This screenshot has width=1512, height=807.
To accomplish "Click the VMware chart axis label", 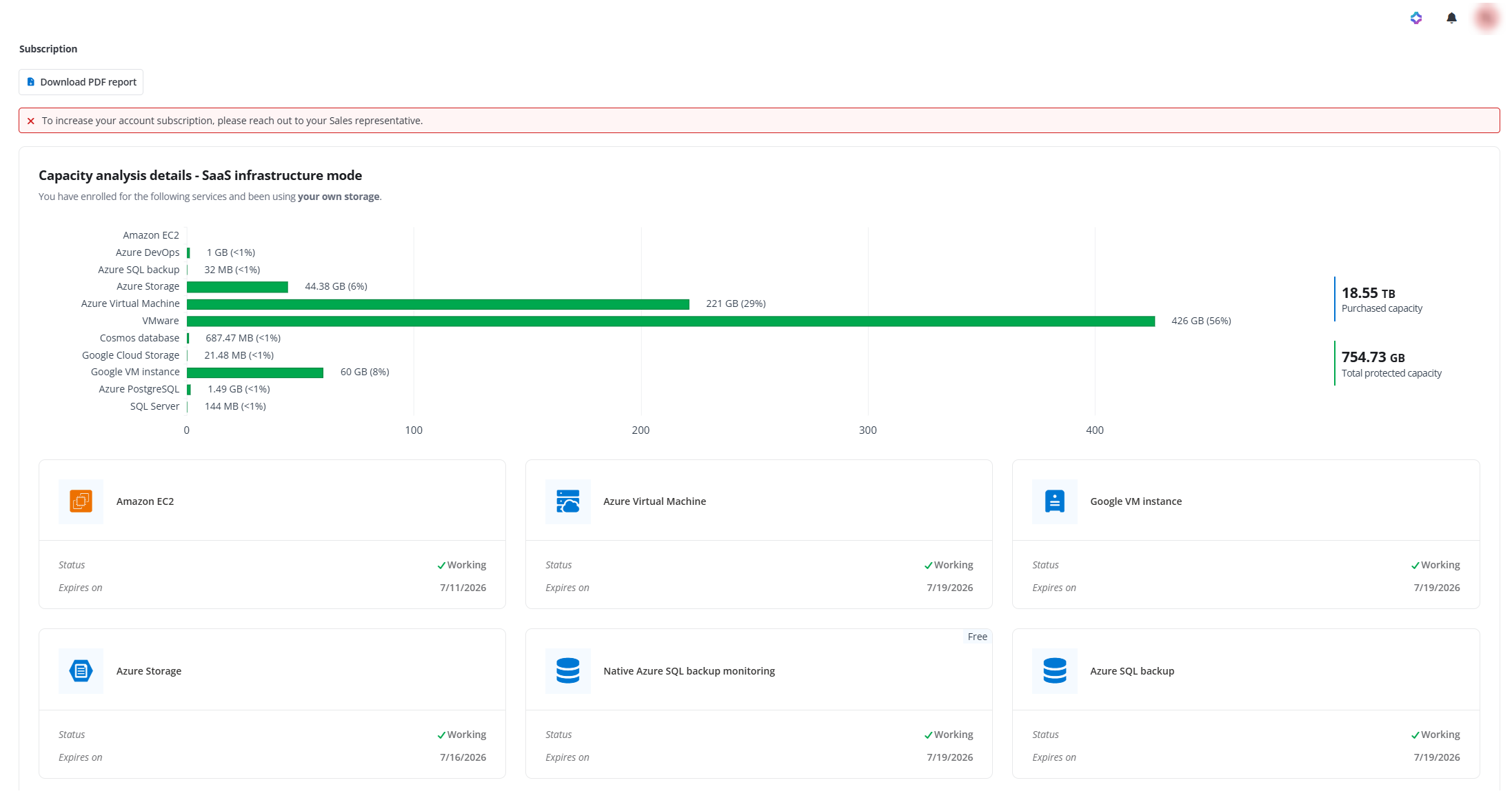I will [x=161, y=321].
